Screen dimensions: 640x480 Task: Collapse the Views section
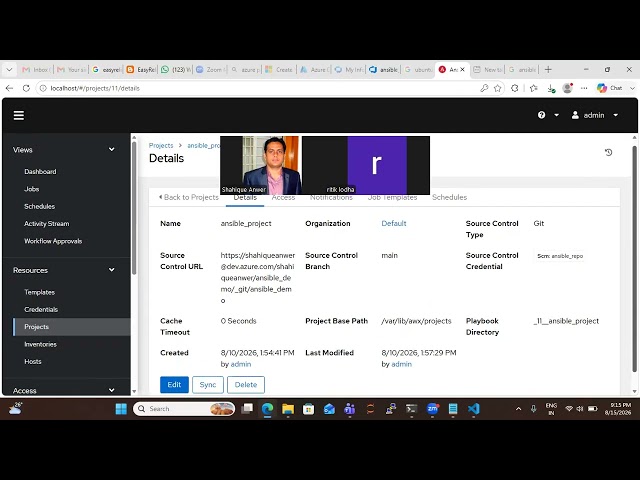pyautogui.click(x=111, y=149)
